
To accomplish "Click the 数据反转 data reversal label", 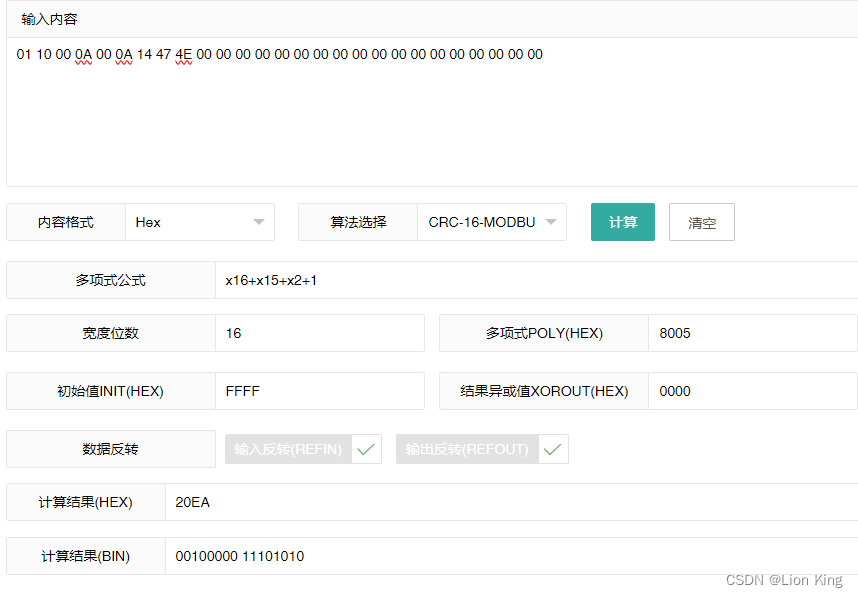I will [109, 449].
